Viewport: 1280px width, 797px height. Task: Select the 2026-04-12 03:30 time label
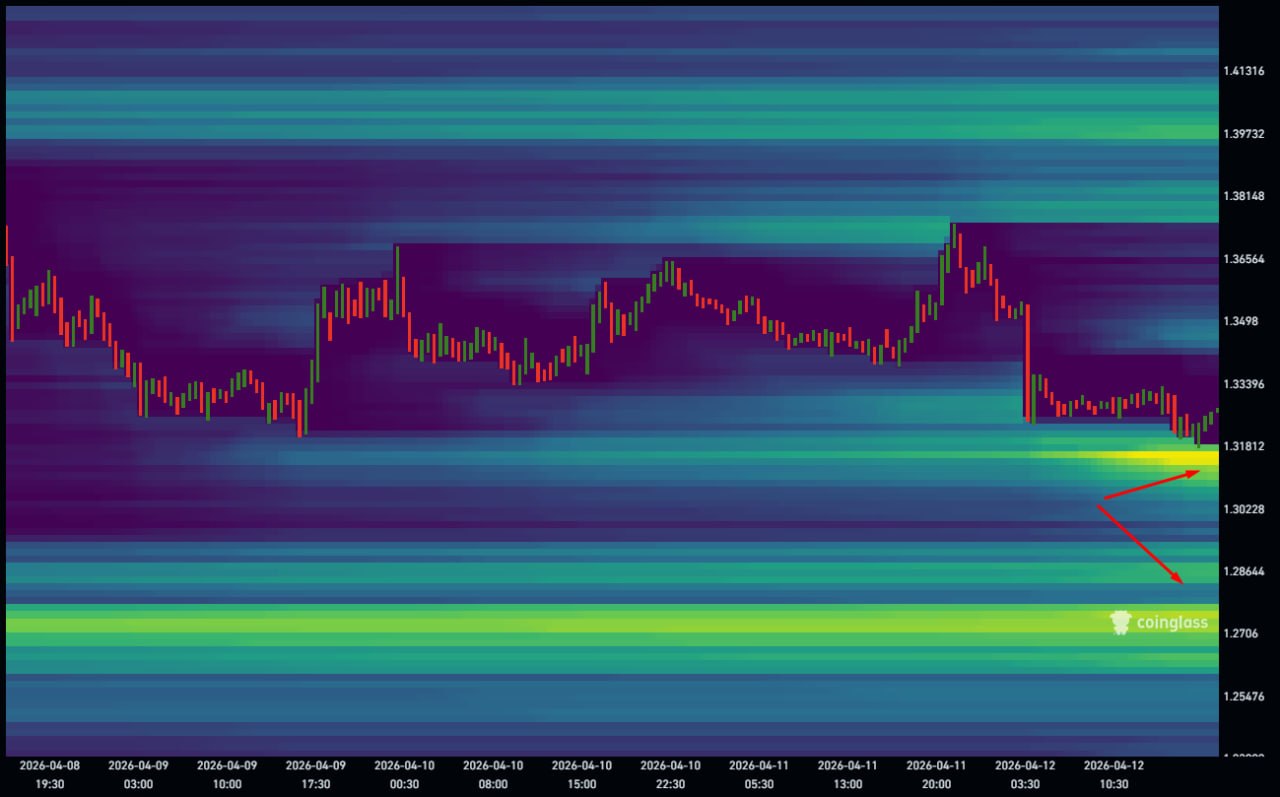(1026, 775)
